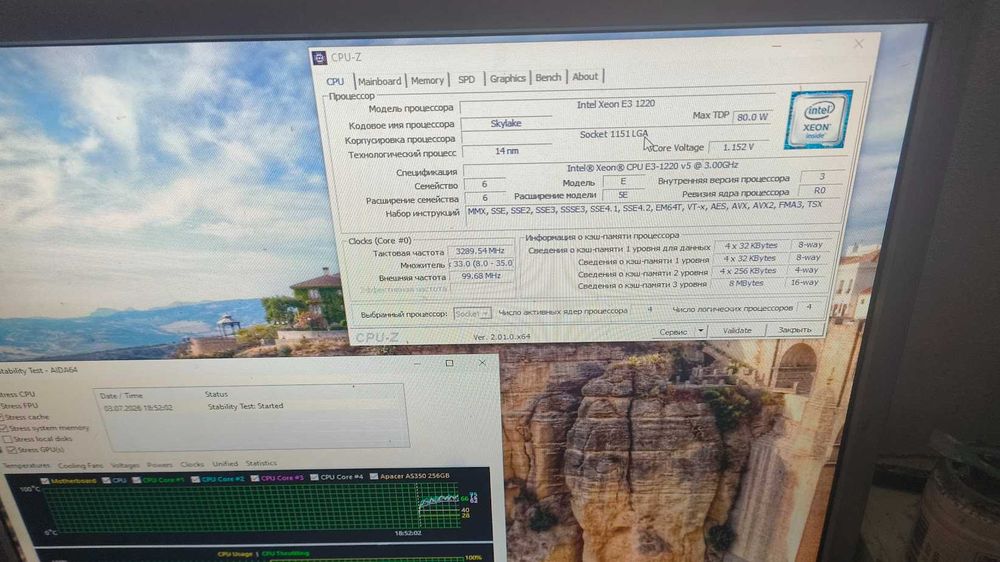Expand the Сервис button dropdown arrow
Screen dimensions: 1000x562
tap(700, 331)
